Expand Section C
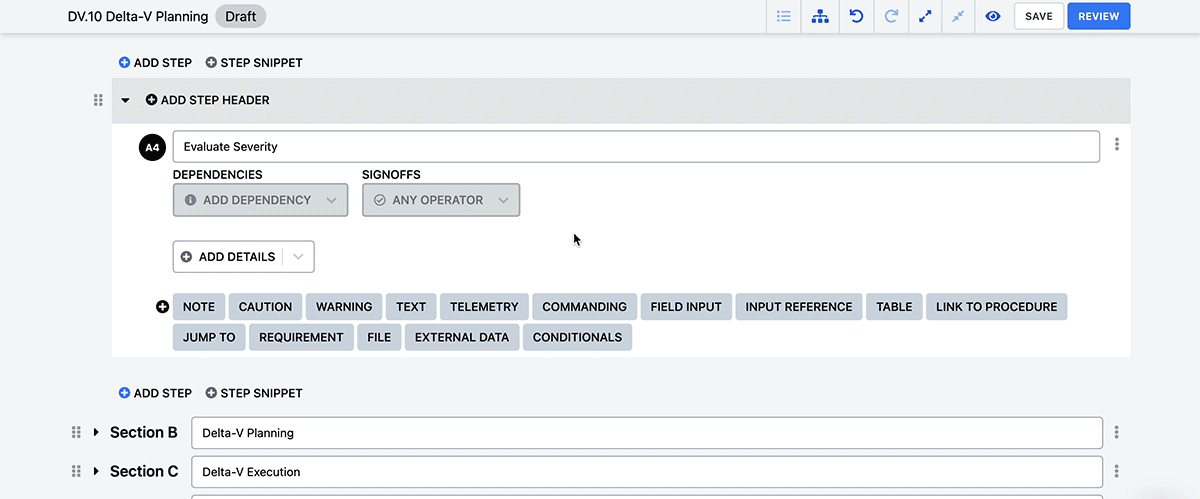The width and height of the screenshot is (1200, 499). [96, 471]
